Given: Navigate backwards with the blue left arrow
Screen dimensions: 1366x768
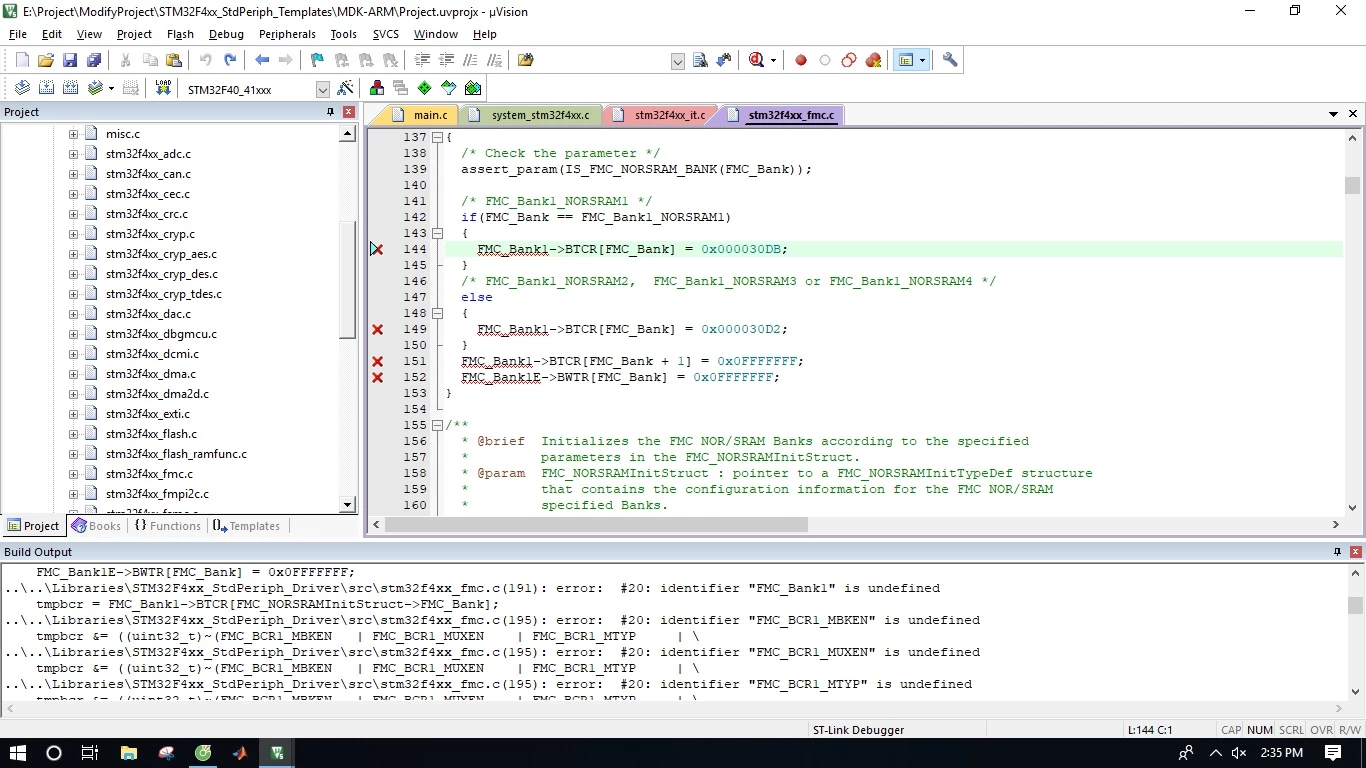Looking at the screenshot, I should [x=262, y=60].
